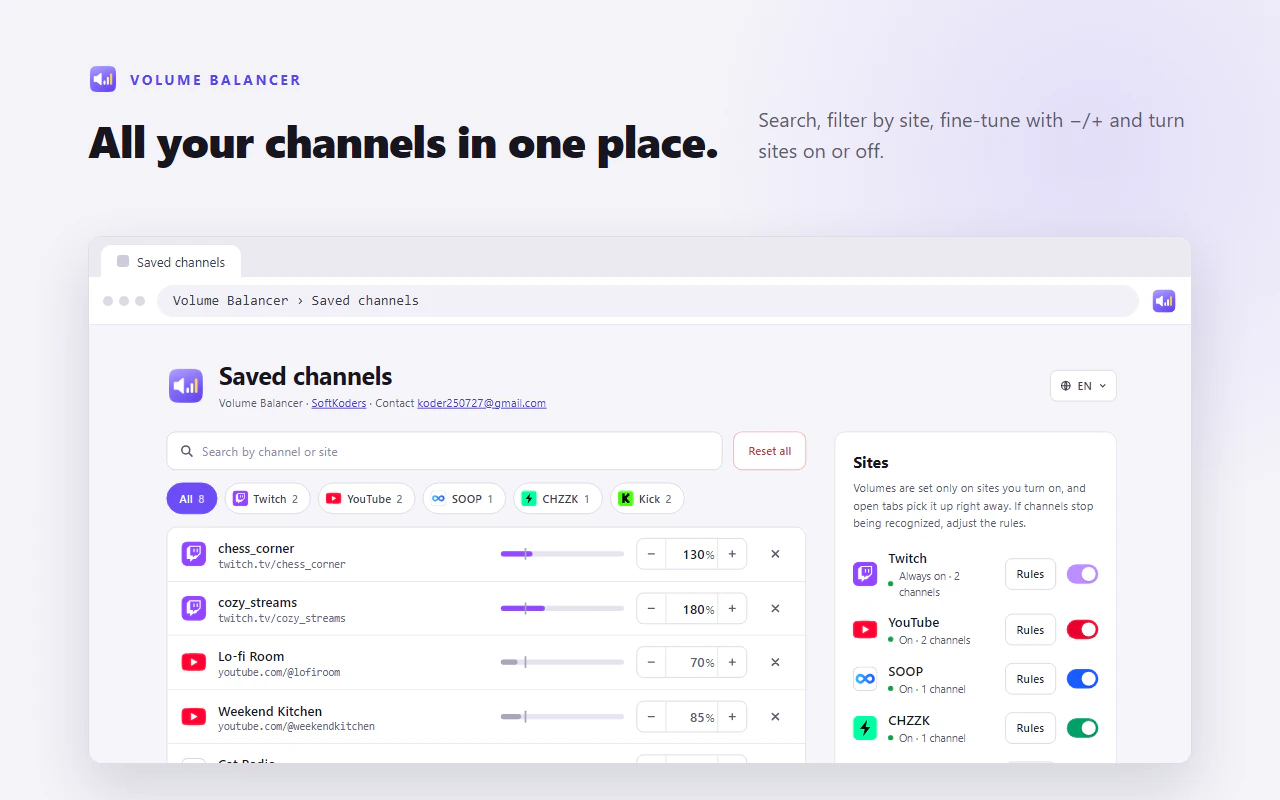Click the YouTube icon in the Sites panel
1280x800 pixels.
point(865,630)
